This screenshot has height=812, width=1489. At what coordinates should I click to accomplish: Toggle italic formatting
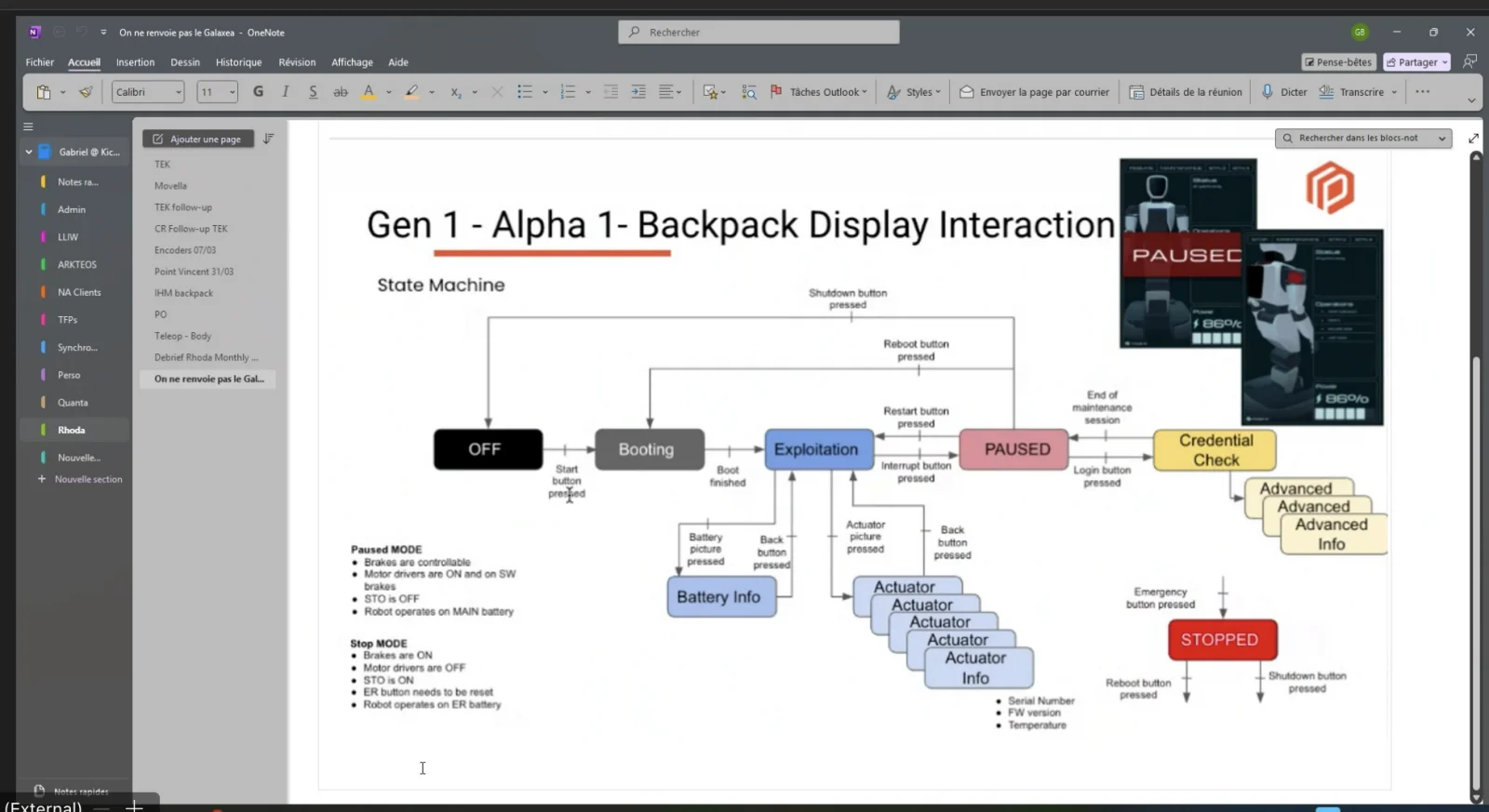pos(286,91)
